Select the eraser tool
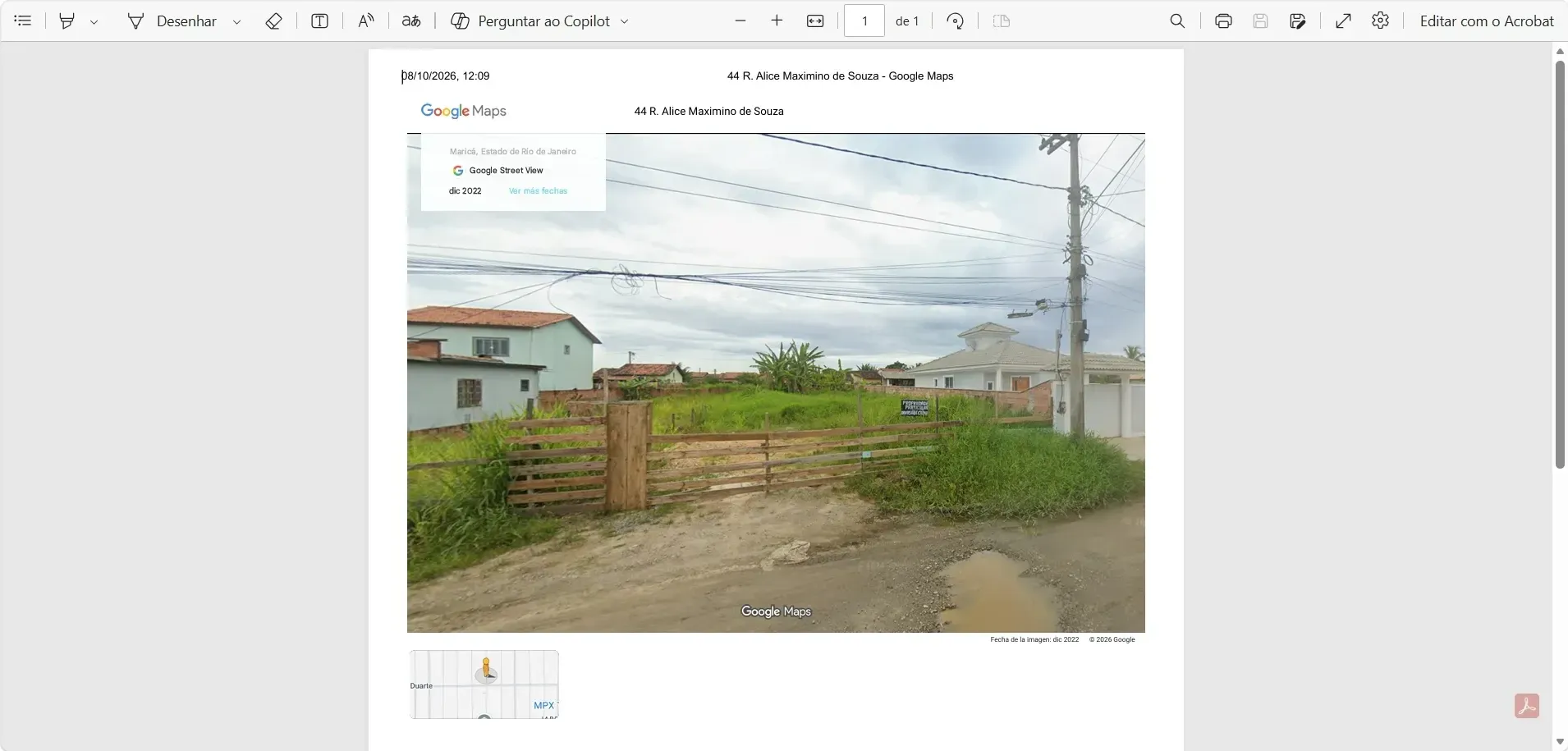Screen dimensions: 1568x751 click(x=274, y=21)
